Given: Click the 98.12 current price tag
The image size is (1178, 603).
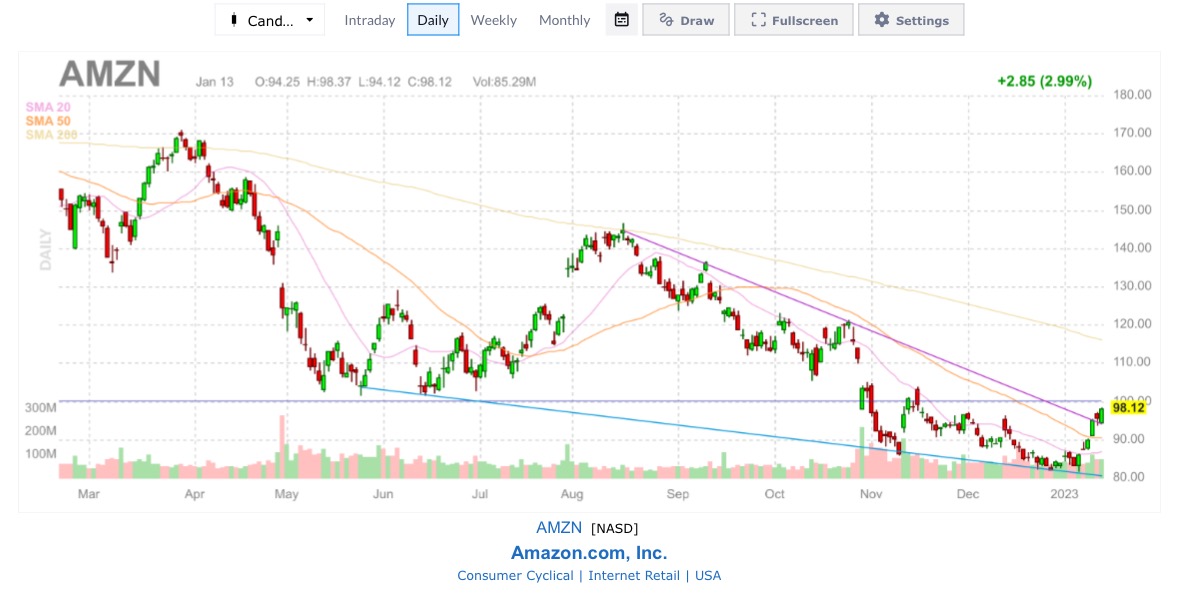Looking at the screenshot, I should (x=1128, y=408).
